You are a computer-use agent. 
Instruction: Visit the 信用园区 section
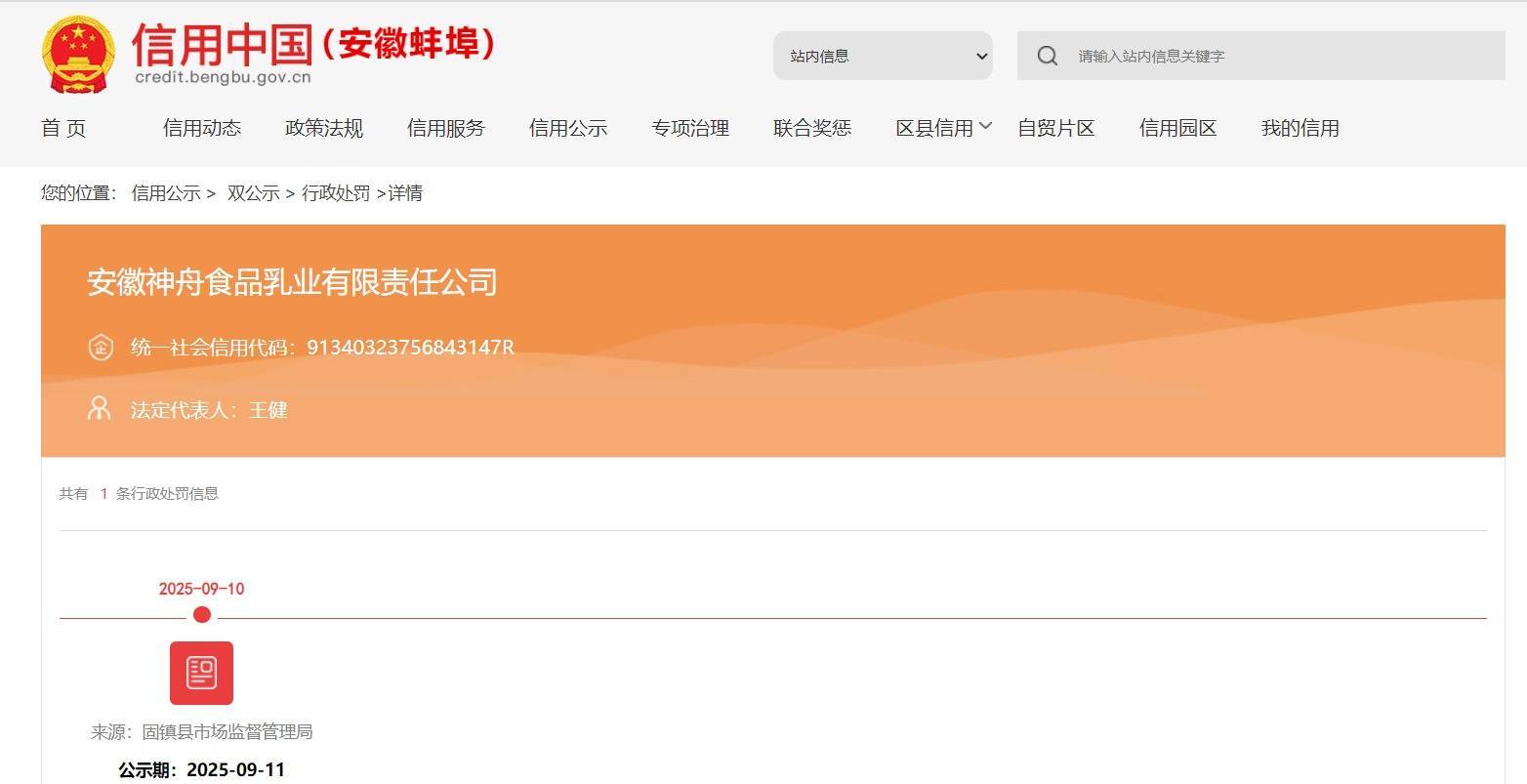coord(1177,127)
